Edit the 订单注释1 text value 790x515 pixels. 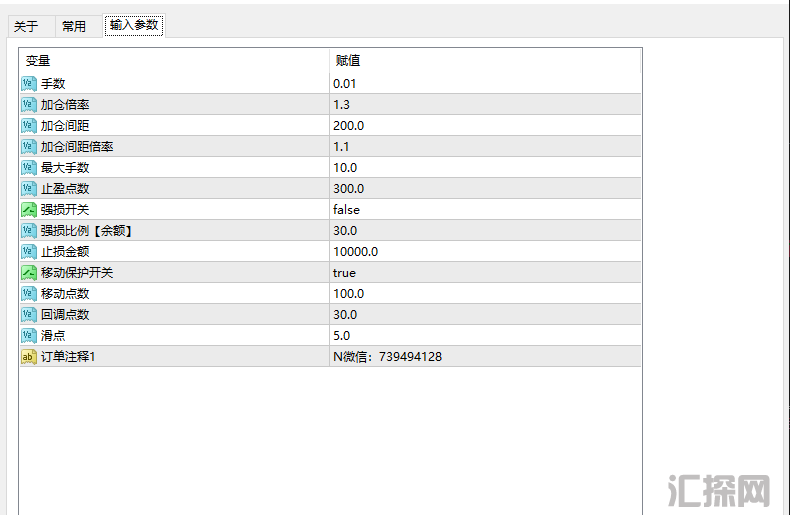point(388,356)
